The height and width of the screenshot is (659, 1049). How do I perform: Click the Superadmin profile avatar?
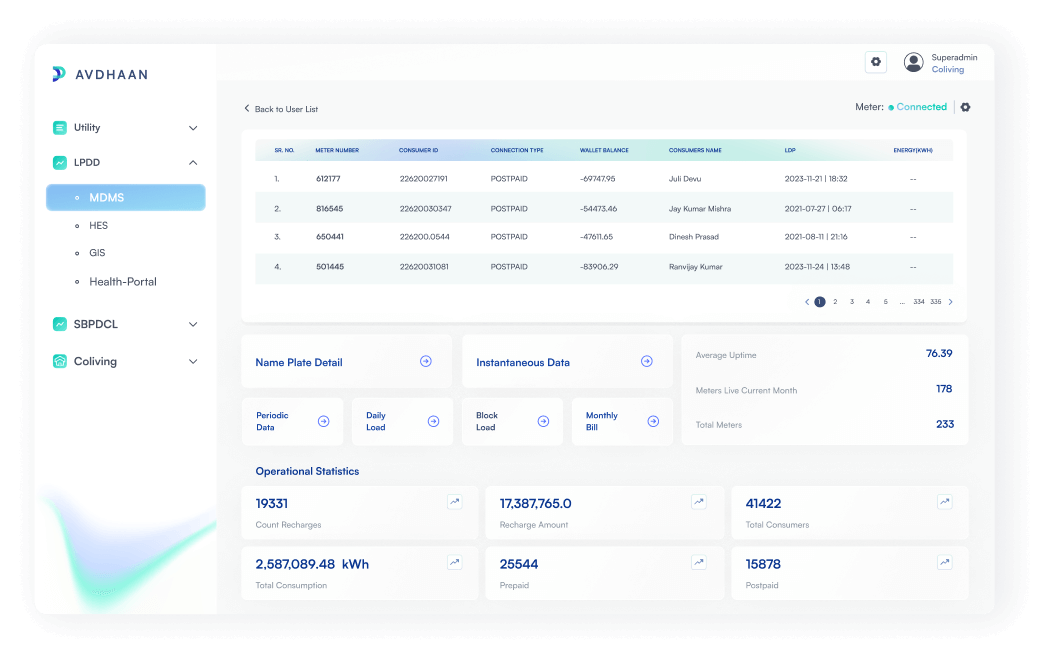pyautogui.click(x=913, y=61)
